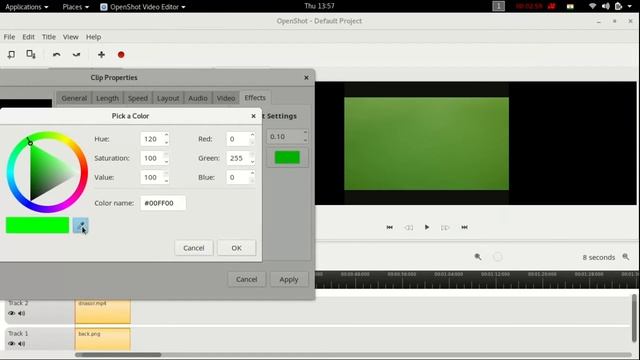Click the WiFi network icon
The width and height of the screenshot is (640, 360).
(592, 6)
